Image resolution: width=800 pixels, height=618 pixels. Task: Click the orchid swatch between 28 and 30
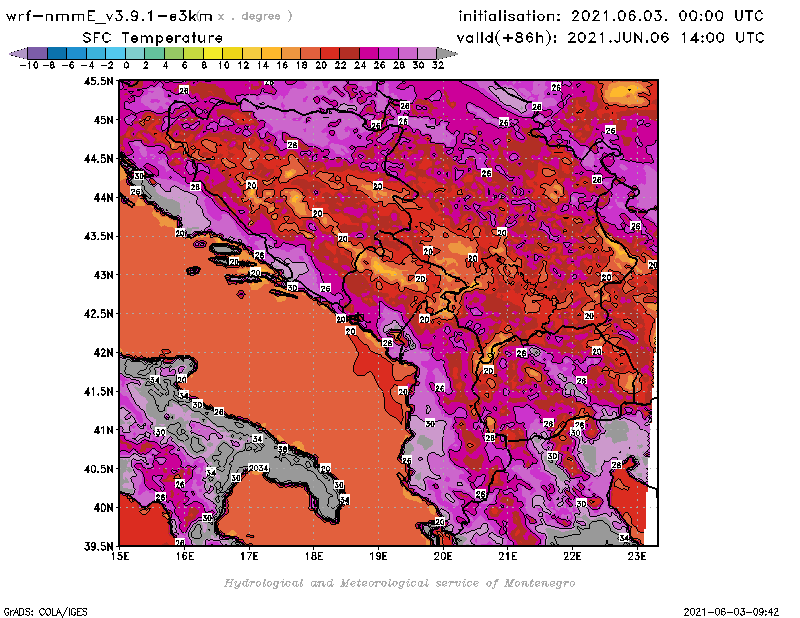(x=407, y=53)
